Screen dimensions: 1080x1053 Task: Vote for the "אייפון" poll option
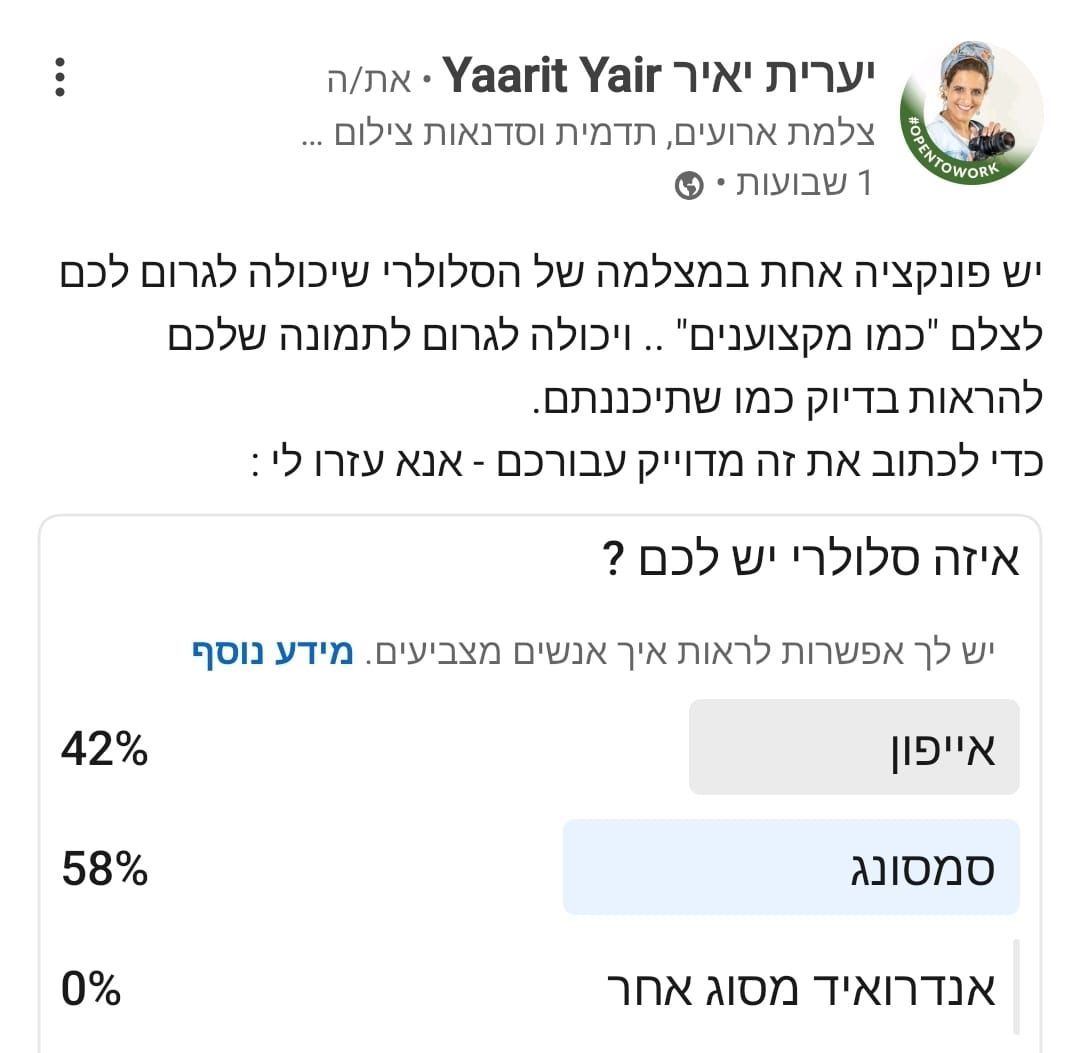click(x=854, y=747)
